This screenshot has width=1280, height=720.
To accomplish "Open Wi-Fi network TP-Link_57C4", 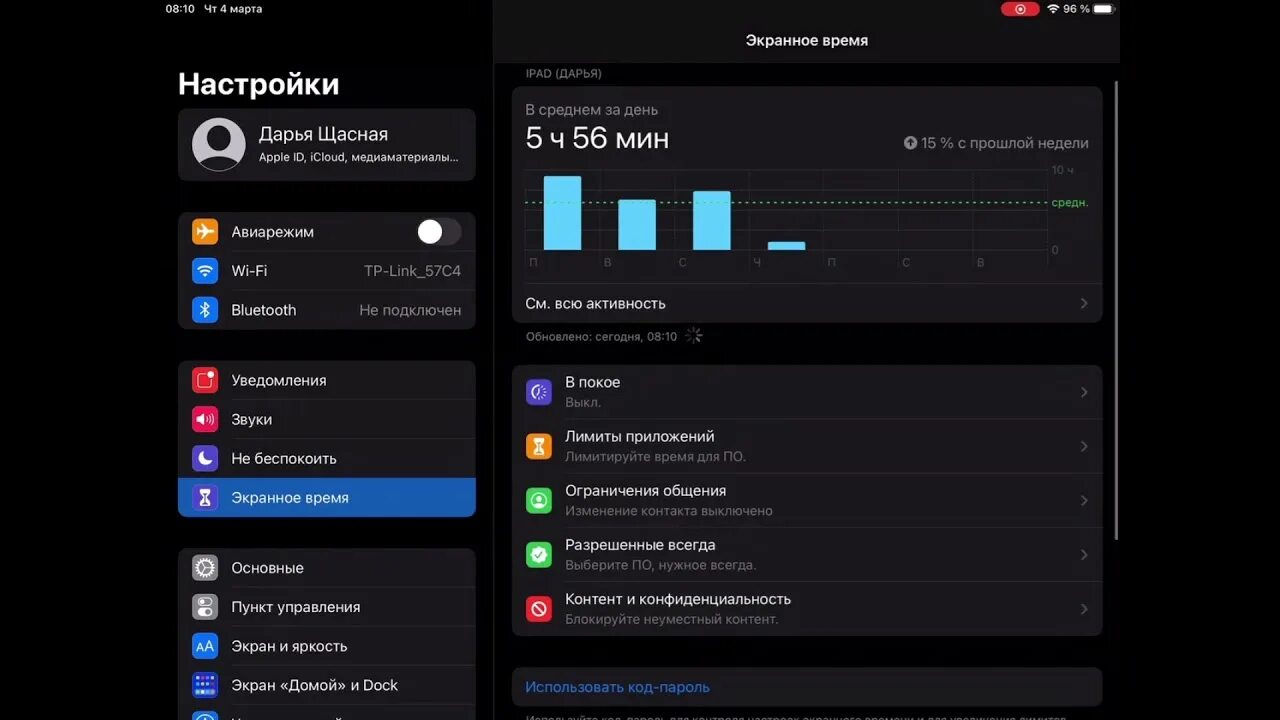I will [327, 271].
